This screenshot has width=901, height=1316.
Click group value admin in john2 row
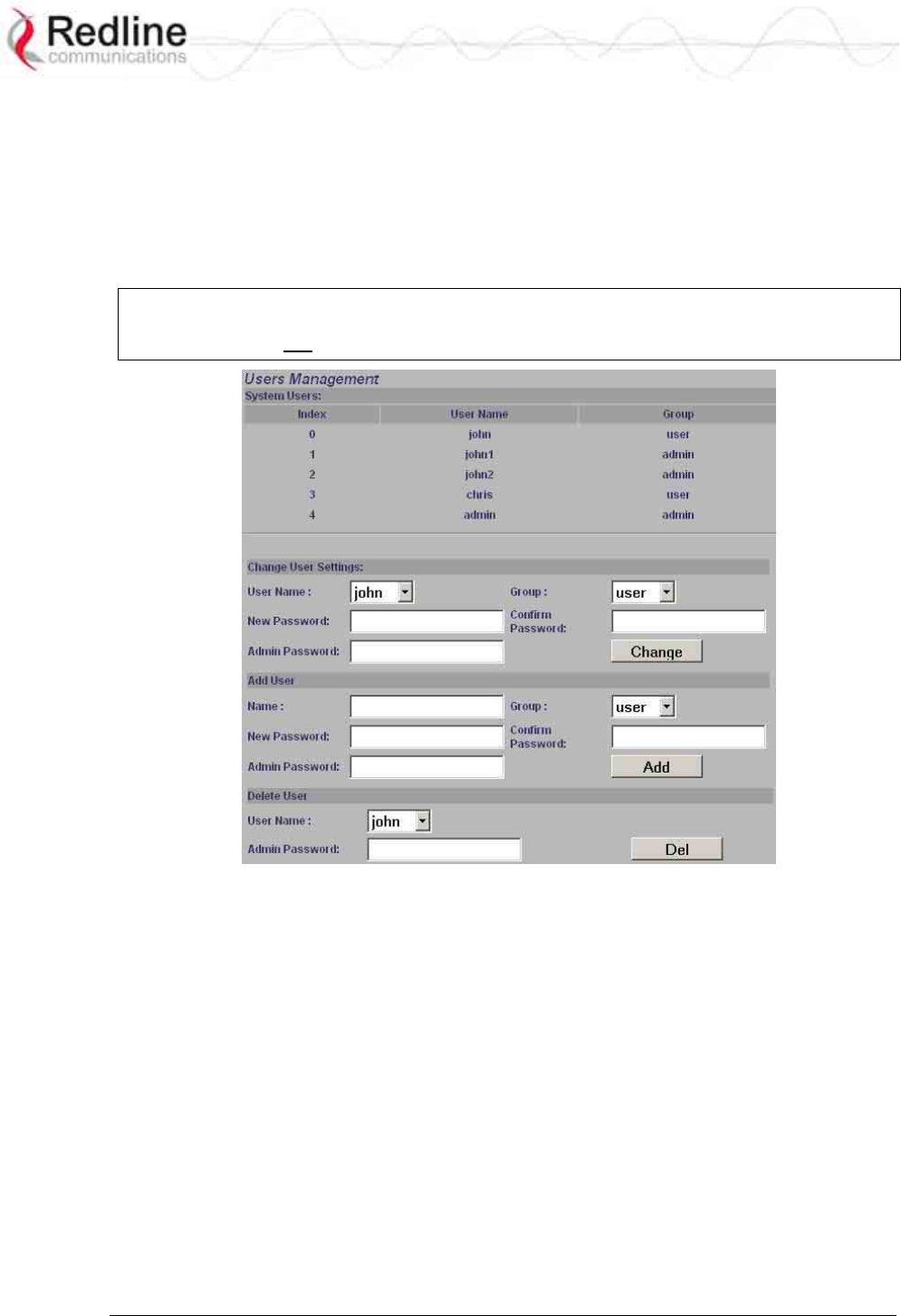coord(677,475)
